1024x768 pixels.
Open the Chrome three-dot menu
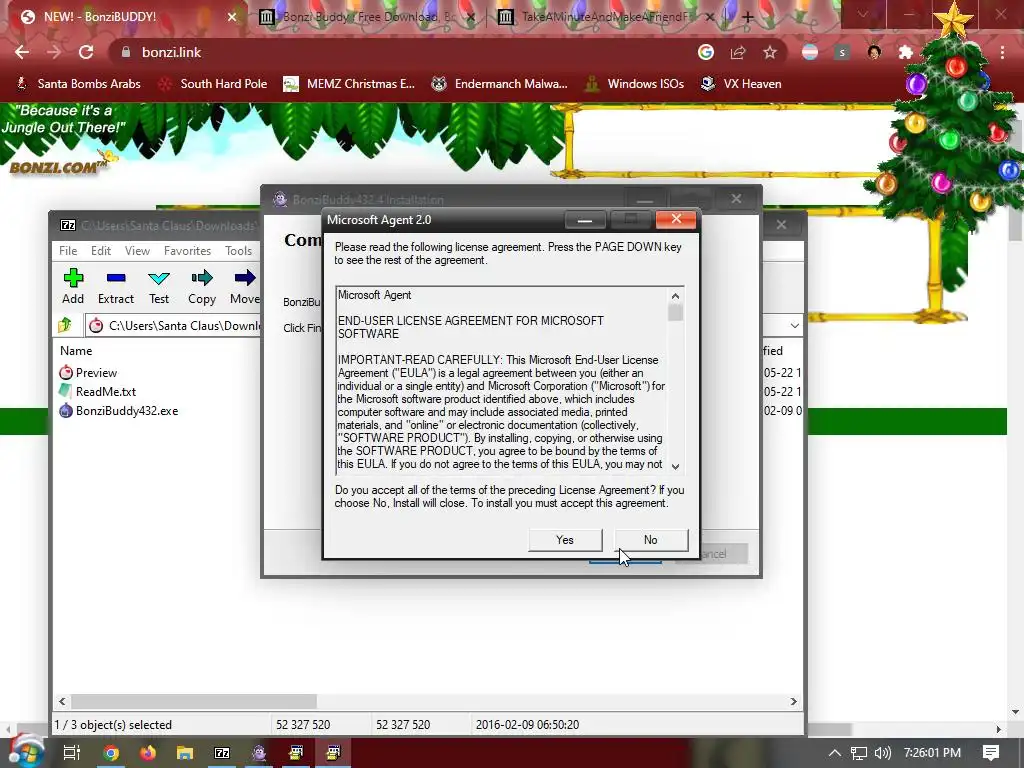click(1002, 52)
